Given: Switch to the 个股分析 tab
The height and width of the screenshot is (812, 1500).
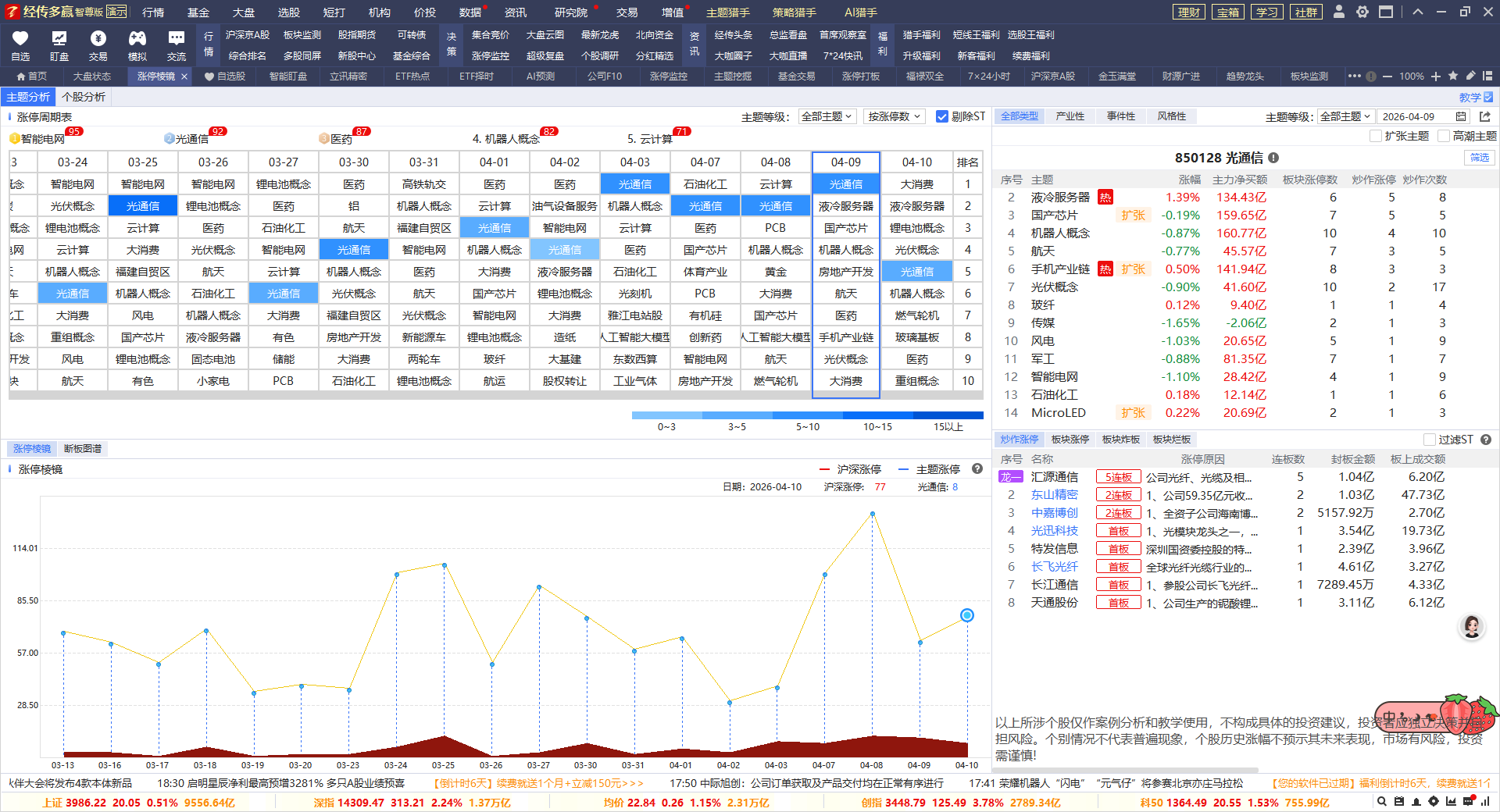Looking at the screenshot, I should (84, 97).
